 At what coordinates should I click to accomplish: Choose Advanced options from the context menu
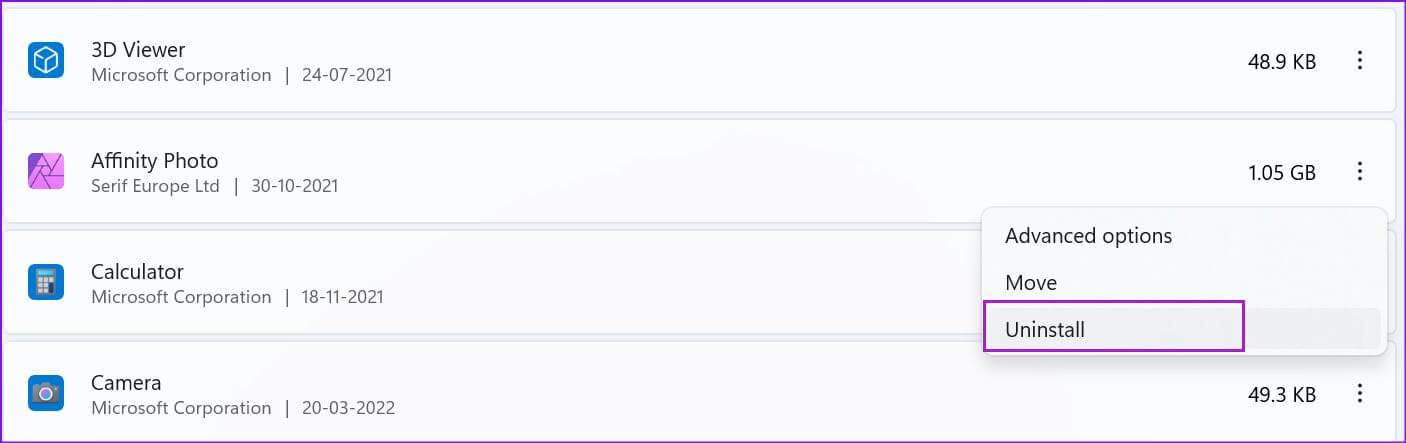[x=1088, y=236]
